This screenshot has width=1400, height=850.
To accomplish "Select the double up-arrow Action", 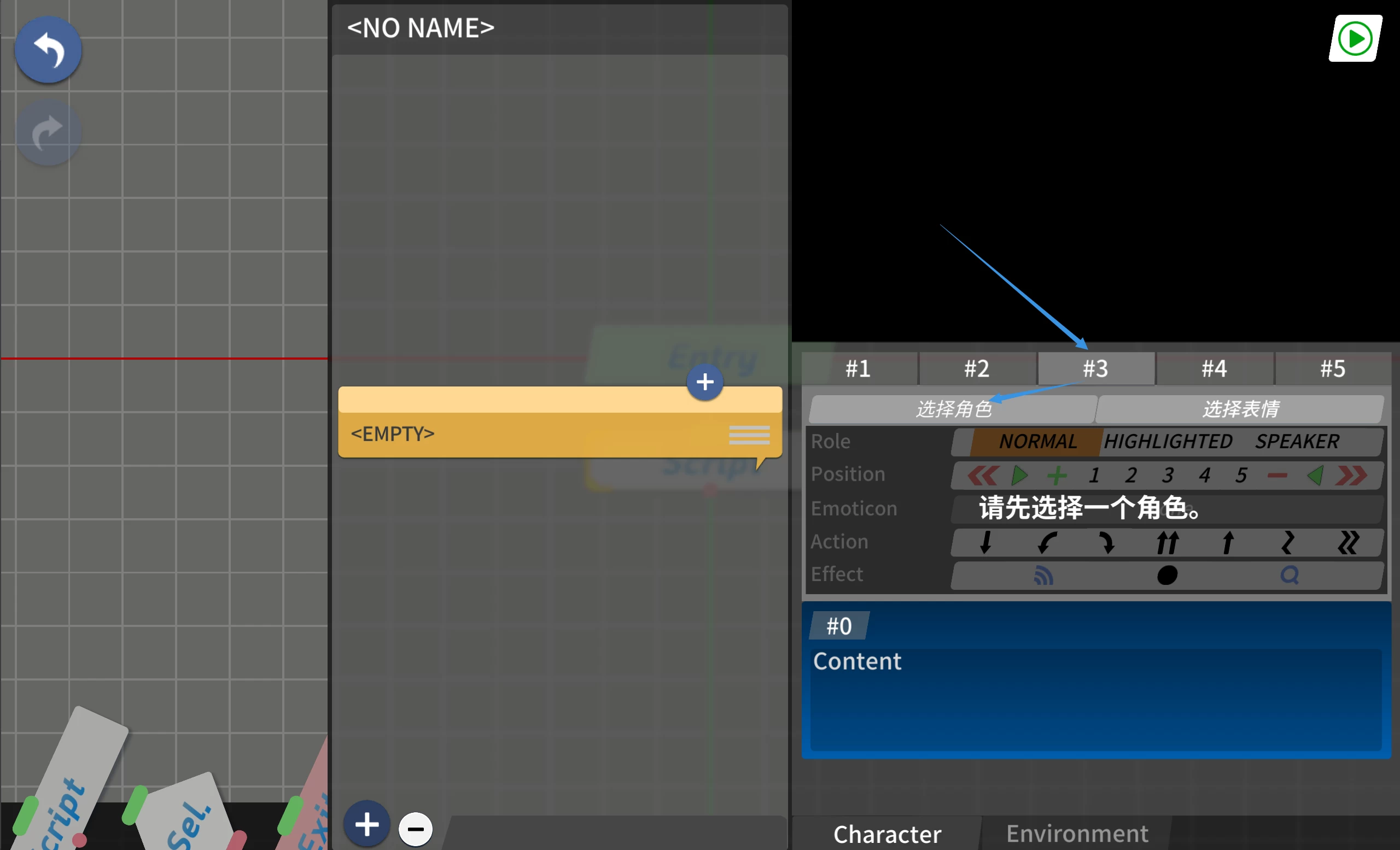I will (1167, 542).
